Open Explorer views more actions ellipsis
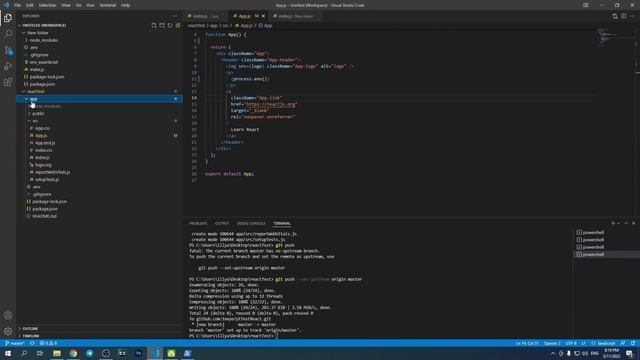640x360 pixels. coord(175,16)
